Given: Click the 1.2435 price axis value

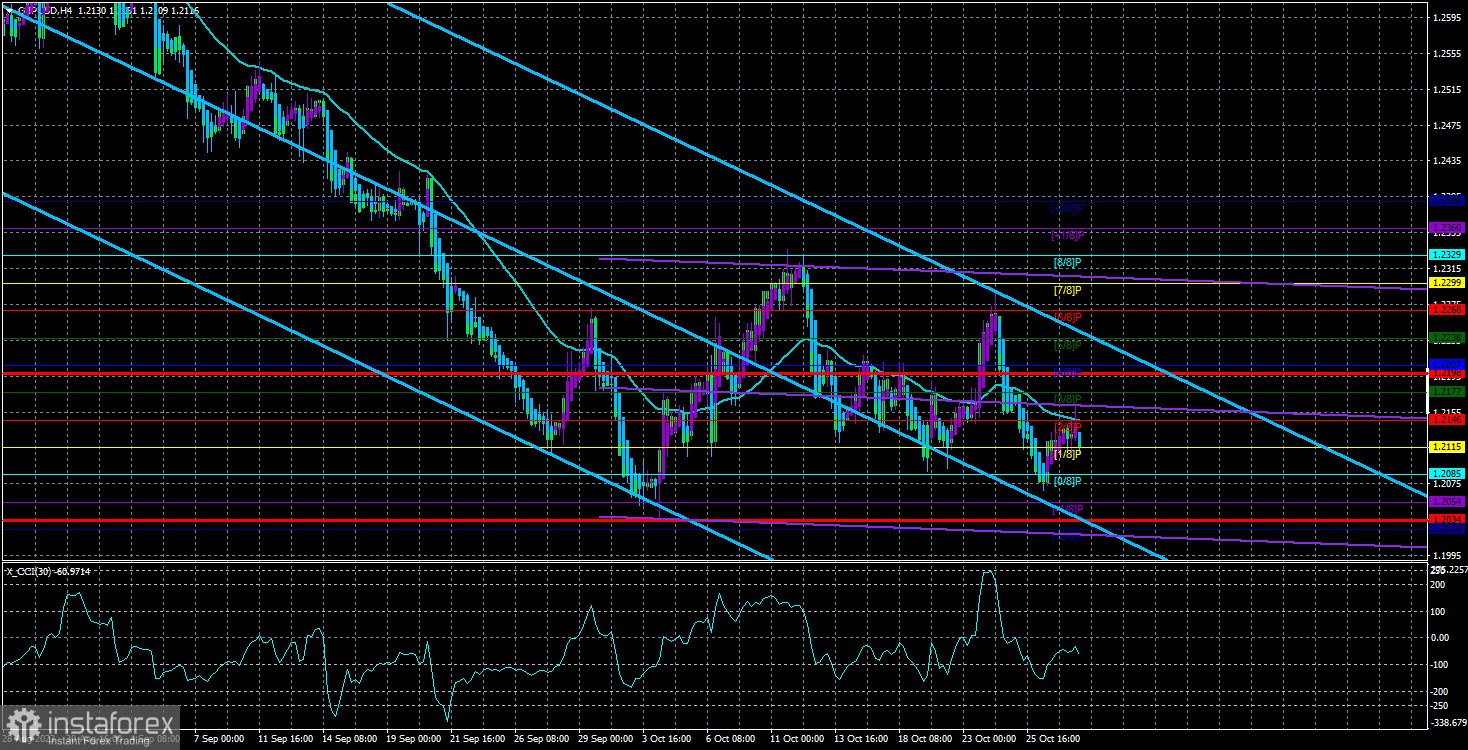Looking at the screenshot, I should pyautogui.click(x=1447, y=161).
